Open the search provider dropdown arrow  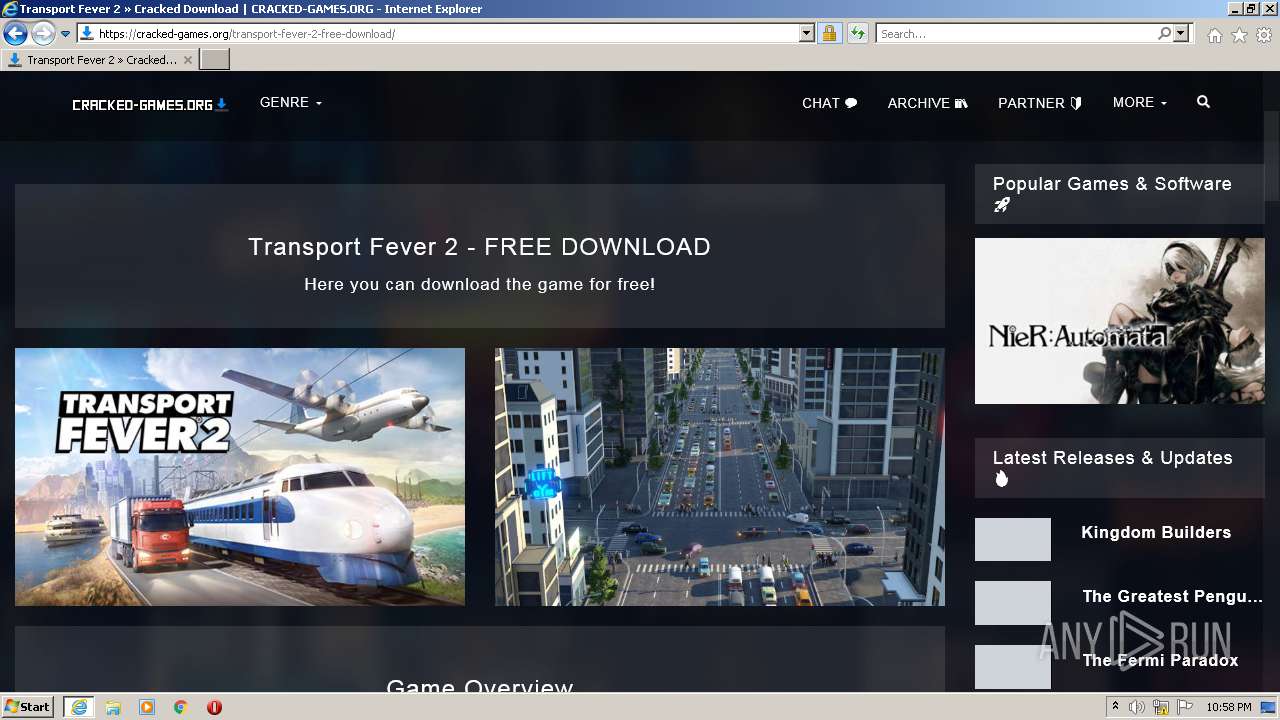click(1181, 34)
